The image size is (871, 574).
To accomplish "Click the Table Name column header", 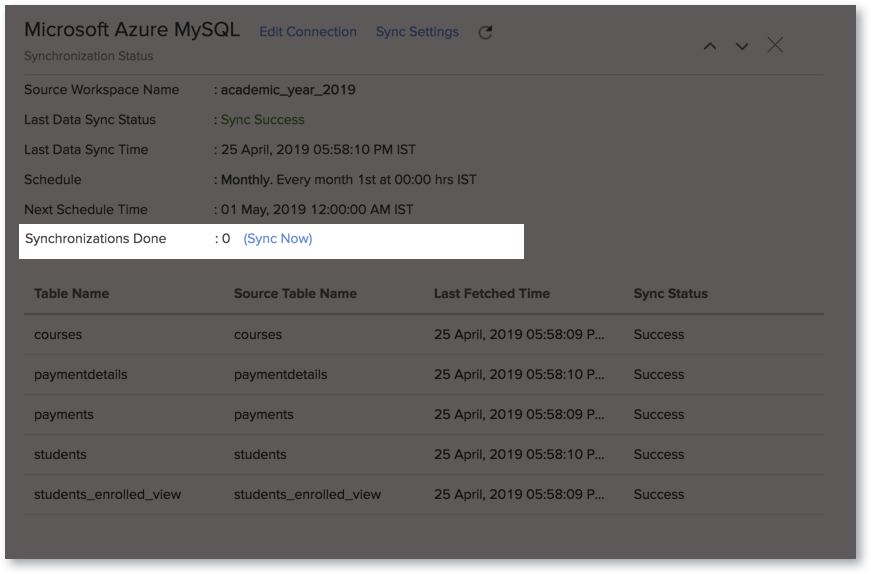I will [72, 293].
